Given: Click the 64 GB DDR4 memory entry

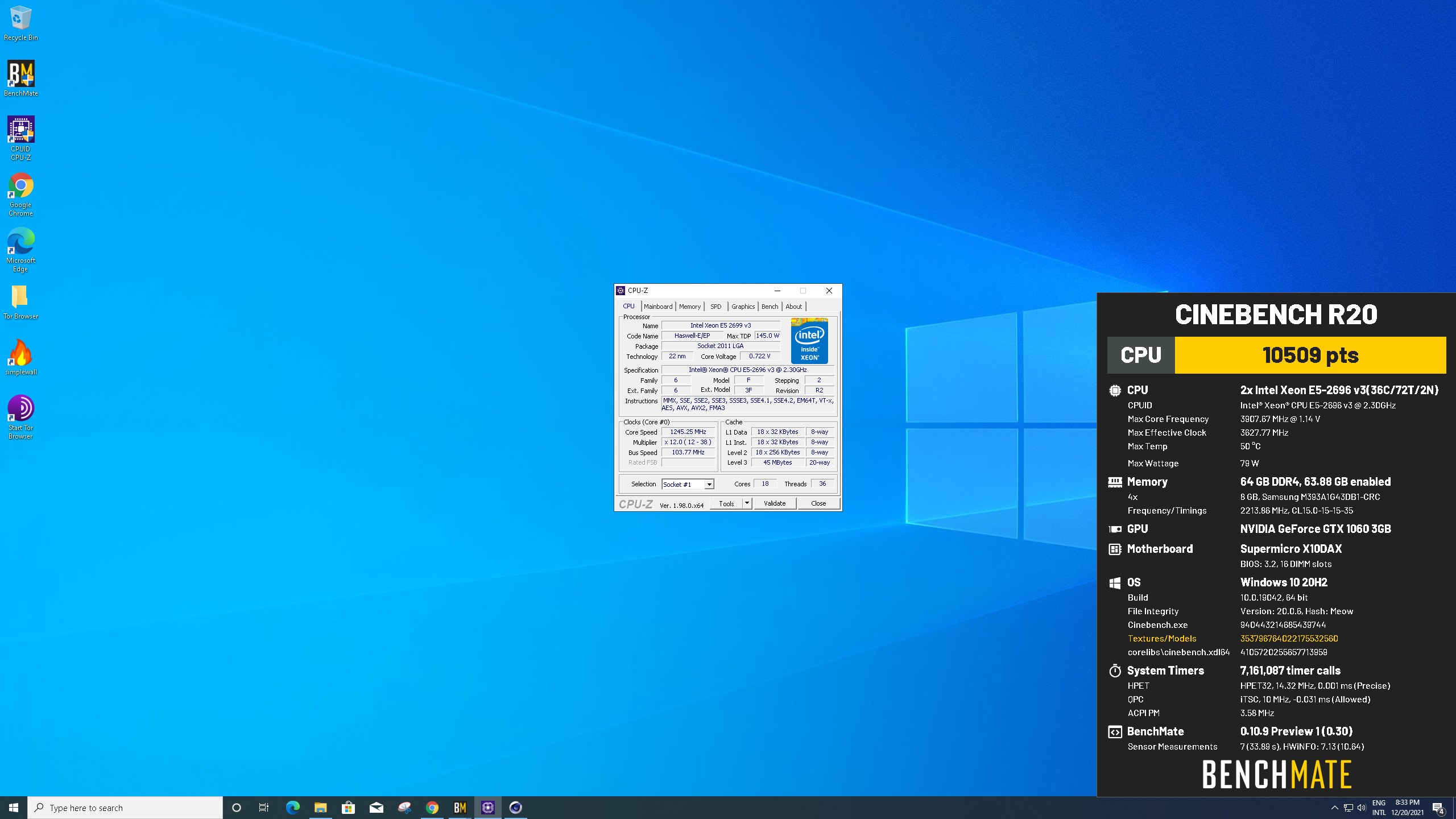Looking at the screenshot, I should click(x=1316, y=482).
